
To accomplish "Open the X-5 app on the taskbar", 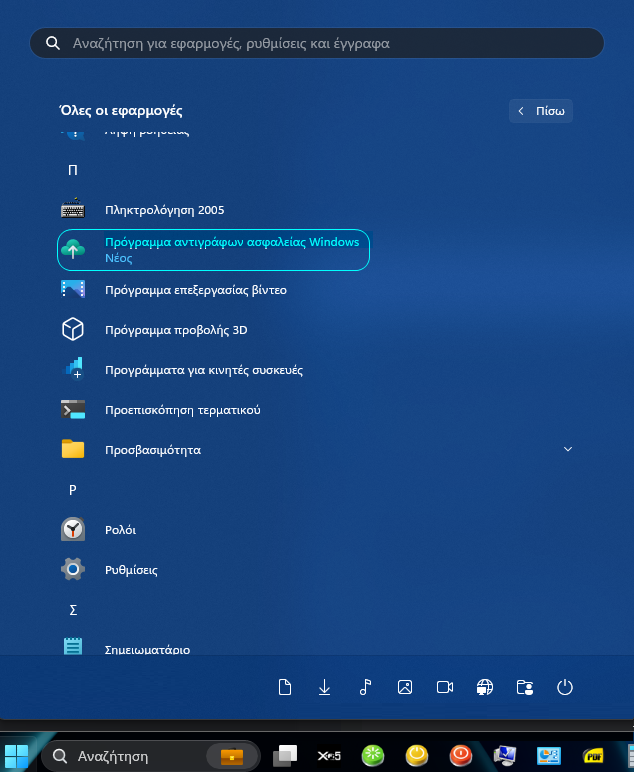I will point(329,756).
